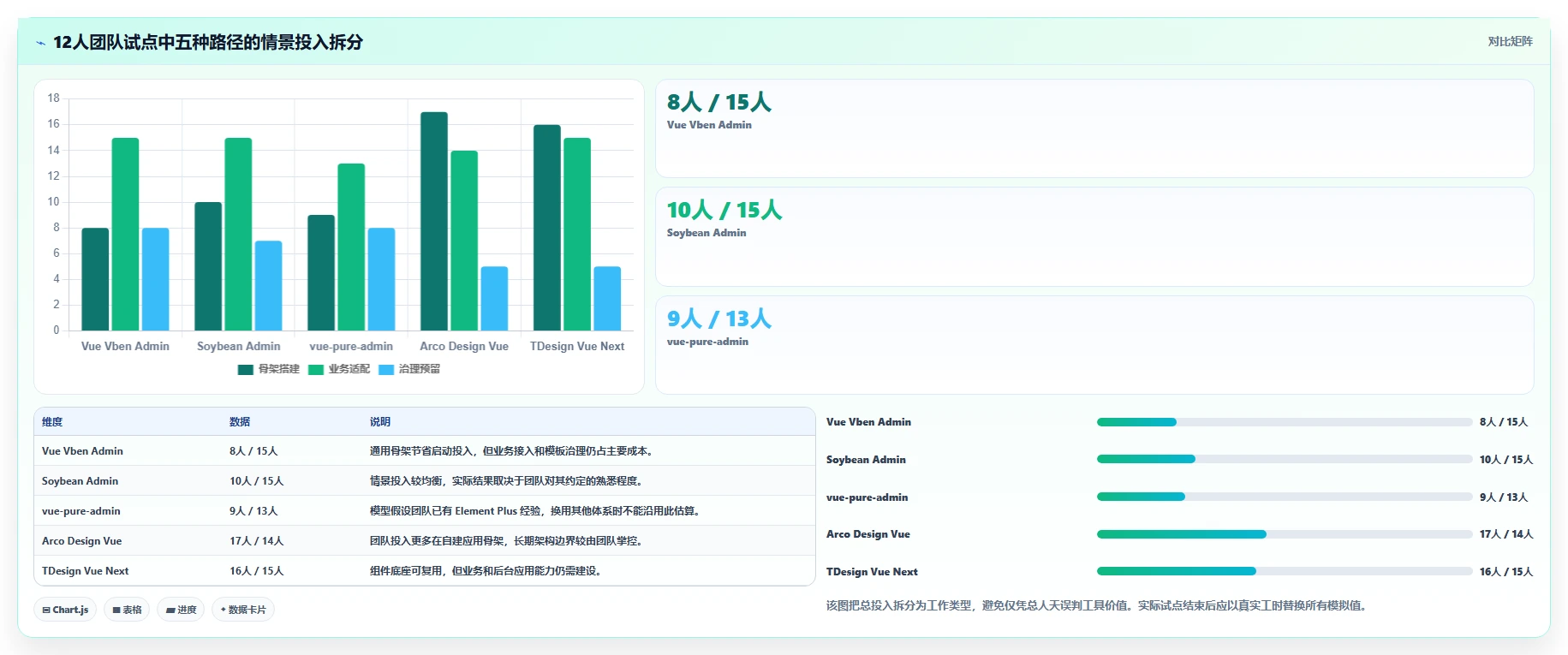Click the Arco Design Vue label on the chart axis
The image size is (1568, 655).
tap(464, 347)
